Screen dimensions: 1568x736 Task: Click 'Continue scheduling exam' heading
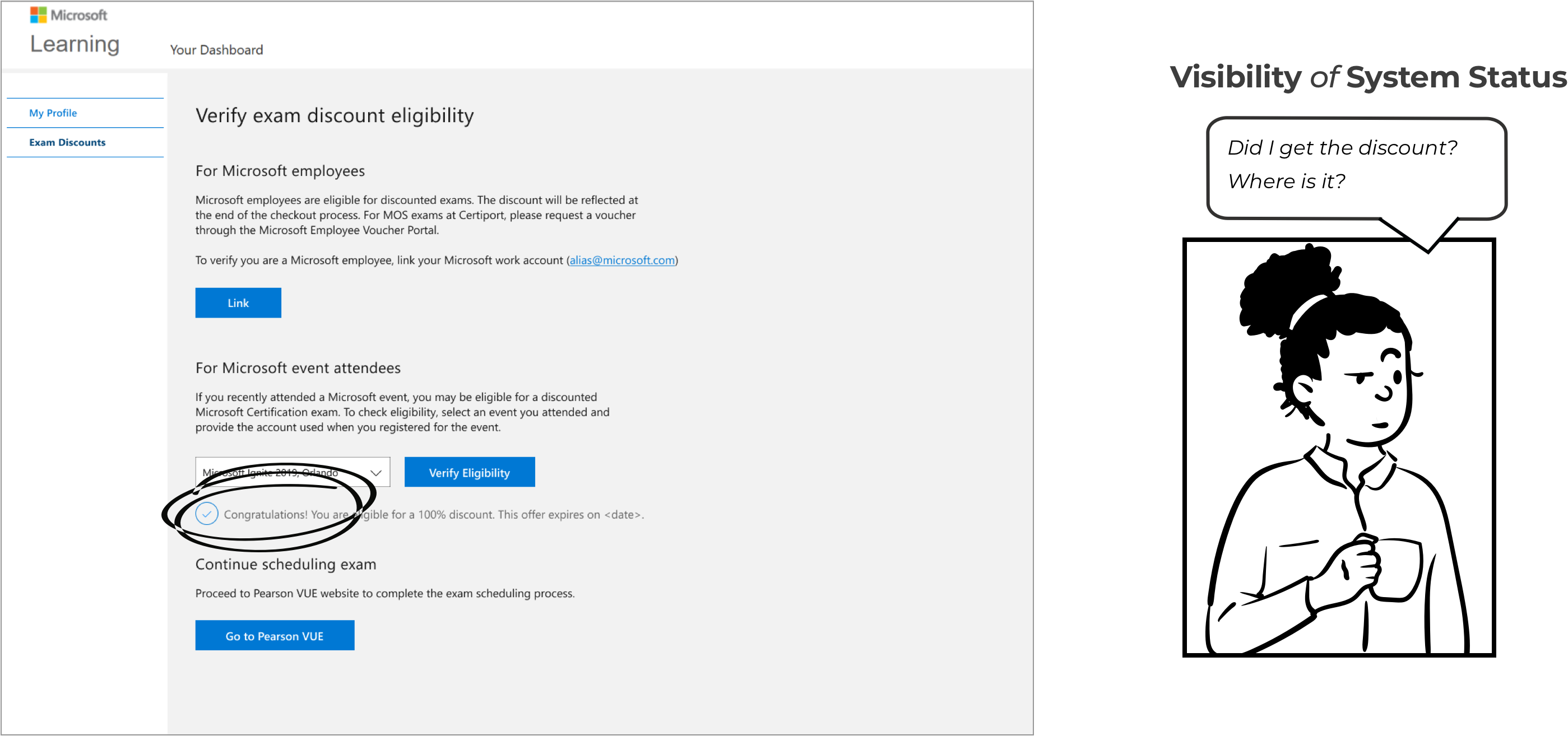[285, 565]
